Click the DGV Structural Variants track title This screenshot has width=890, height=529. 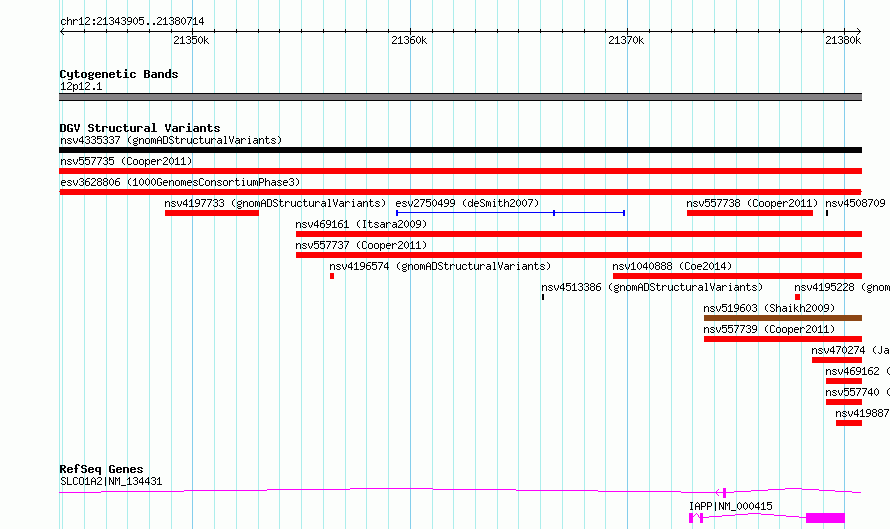[x=140, y=128]
